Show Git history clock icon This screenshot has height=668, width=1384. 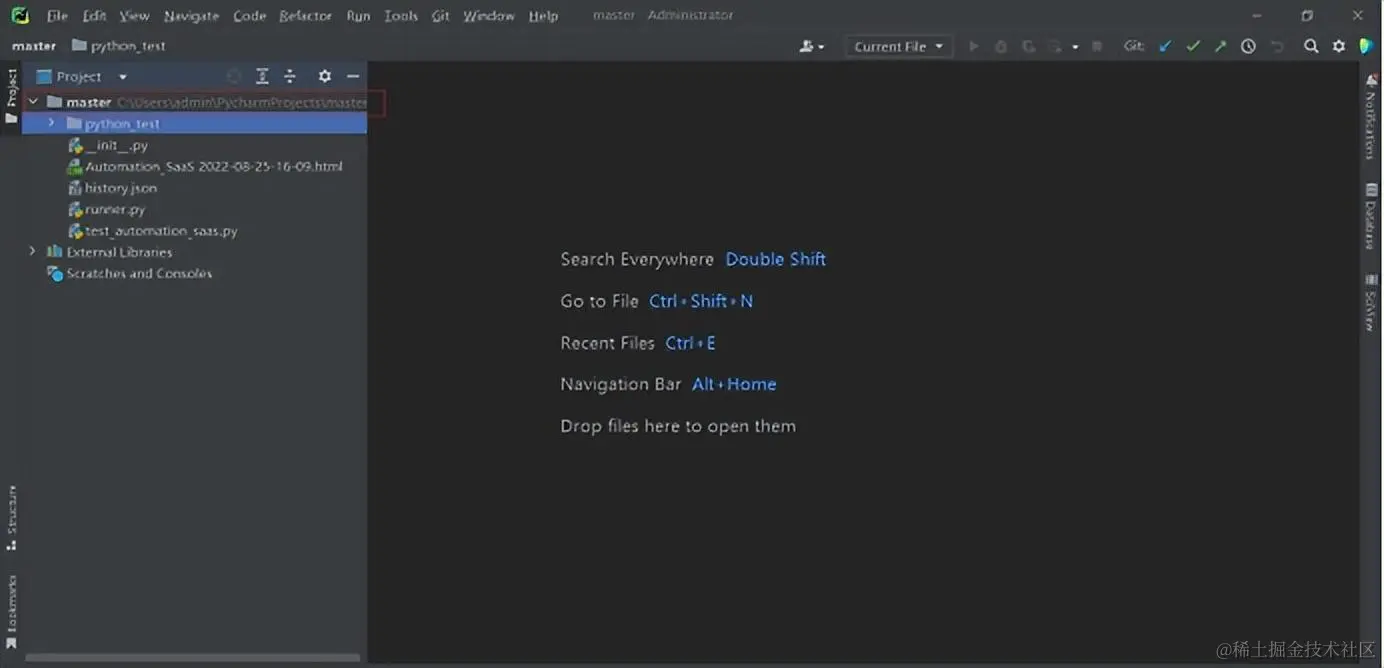pos(1248,46)
